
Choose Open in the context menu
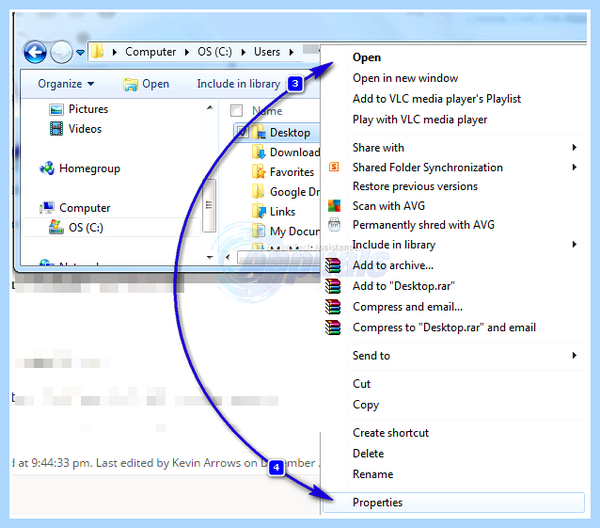367,57
